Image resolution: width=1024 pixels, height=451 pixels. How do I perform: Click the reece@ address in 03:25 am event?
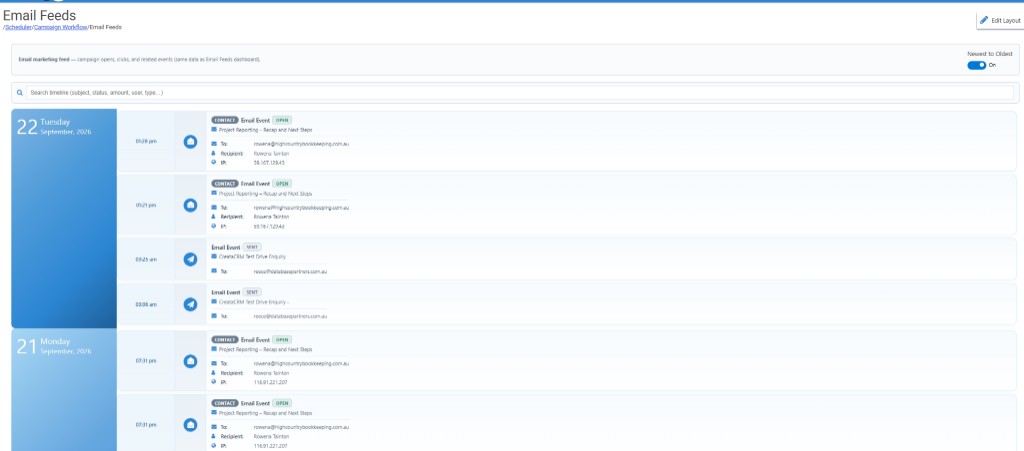pos(290,272)
